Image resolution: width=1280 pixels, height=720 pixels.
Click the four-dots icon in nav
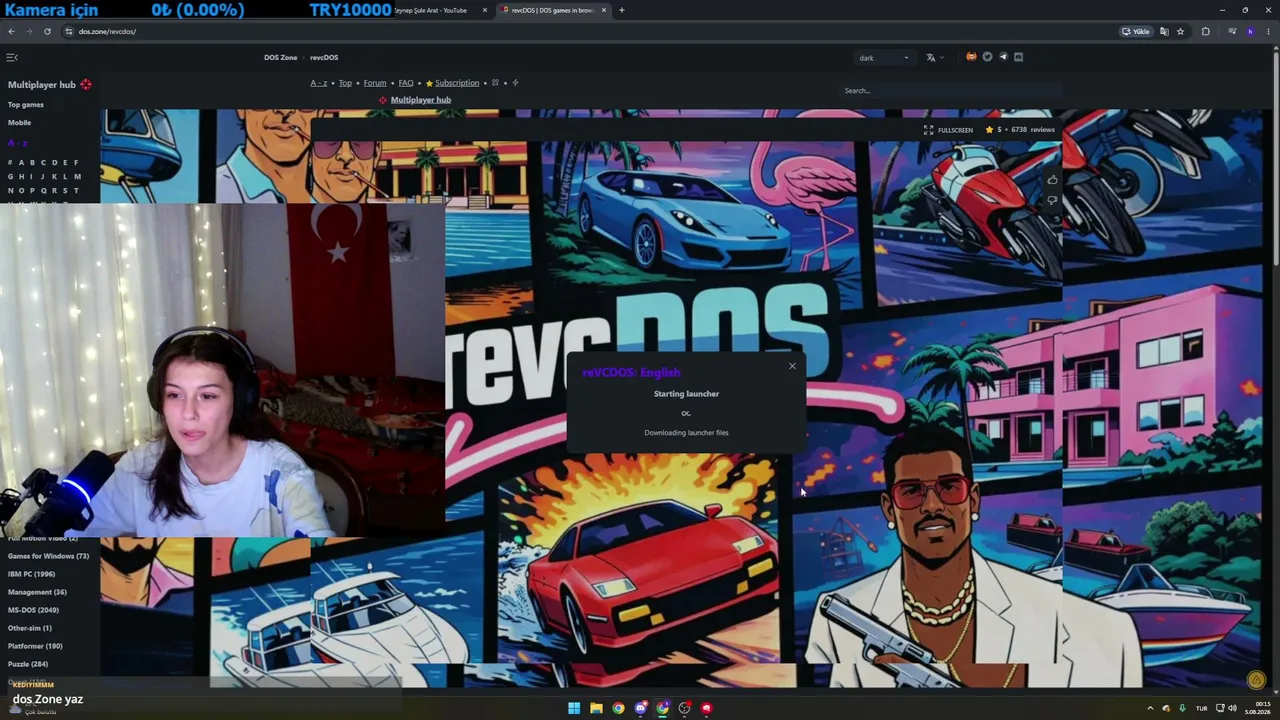pos(495,83)
